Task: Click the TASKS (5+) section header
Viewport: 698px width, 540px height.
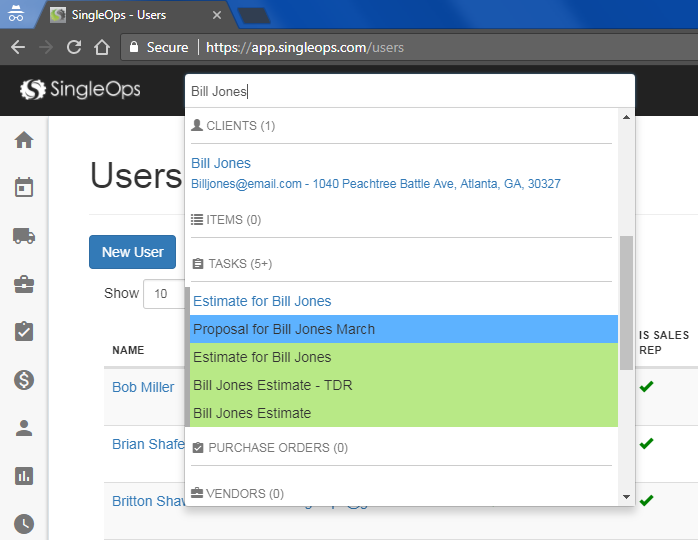Action: pos(232,264)
